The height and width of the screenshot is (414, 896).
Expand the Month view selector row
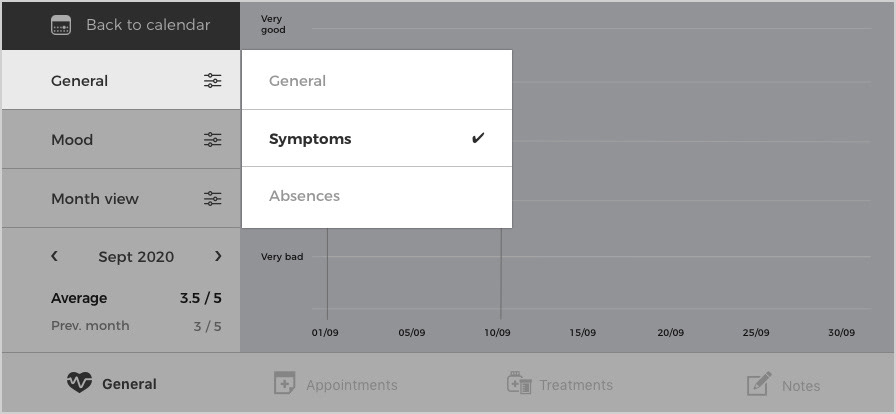(121, 198)
